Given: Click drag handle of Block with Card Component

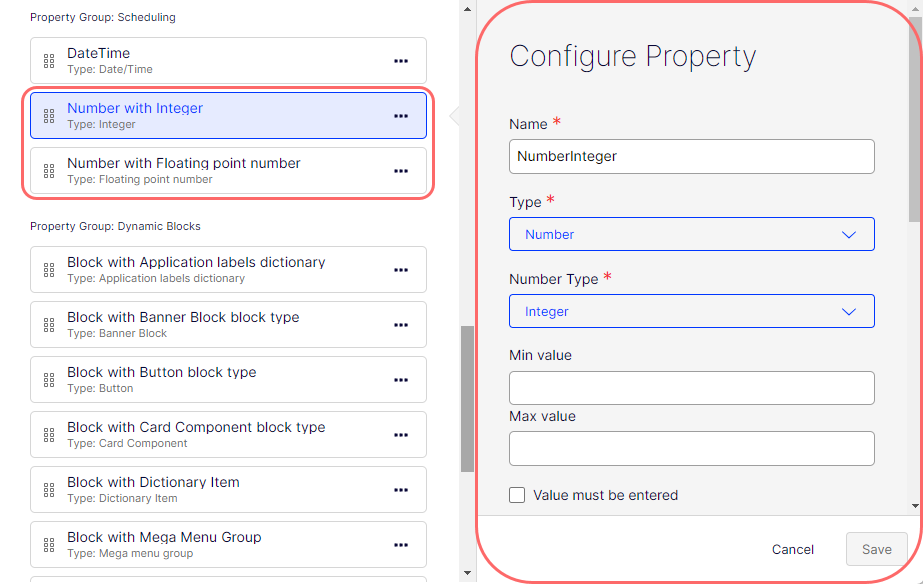Looking at the screenshot, I should (x=49, y=435).
